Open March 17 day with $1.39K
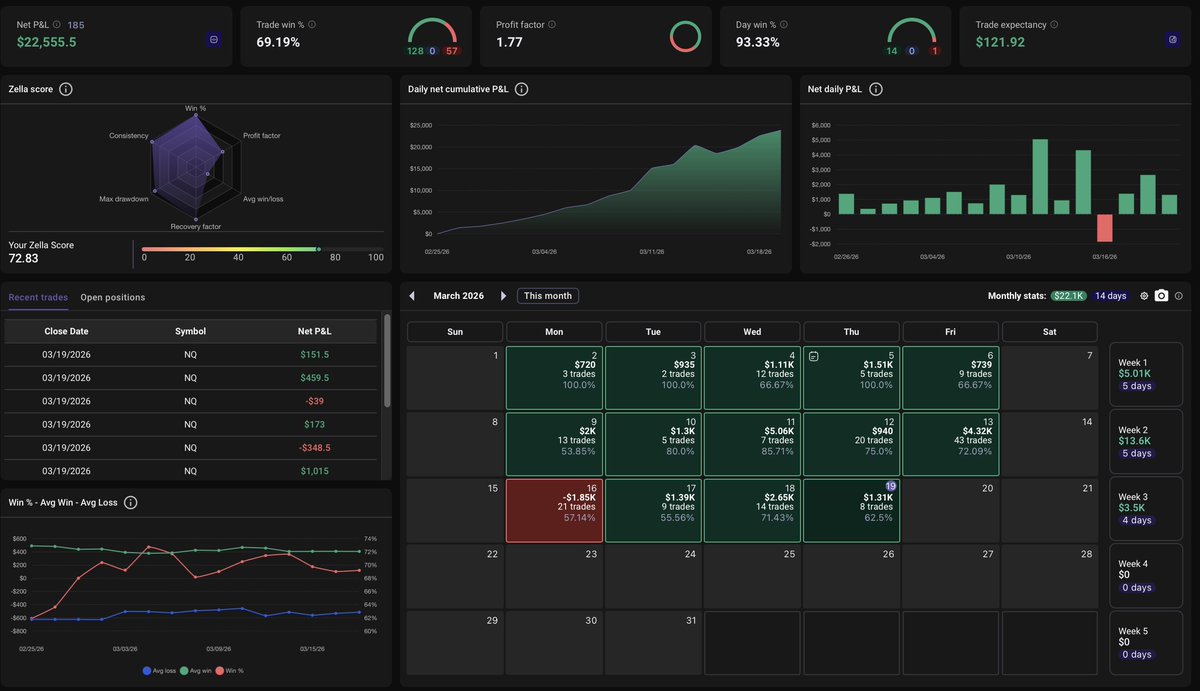This screenshot has width=1200, height=691. coord(653,510)
